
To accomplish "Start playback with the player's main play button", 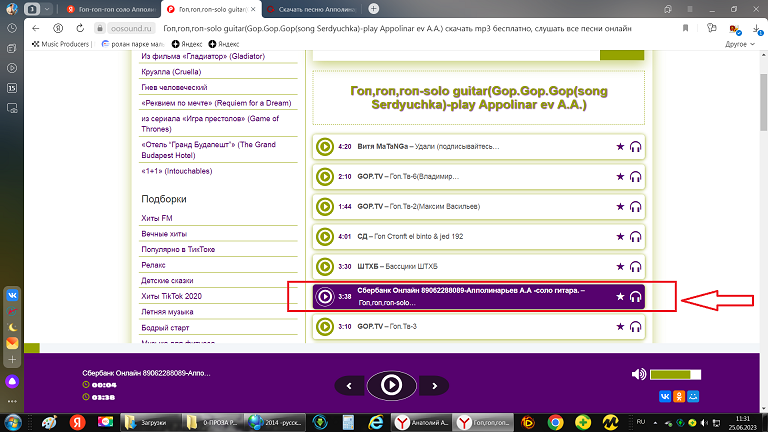I will point(391,385).
